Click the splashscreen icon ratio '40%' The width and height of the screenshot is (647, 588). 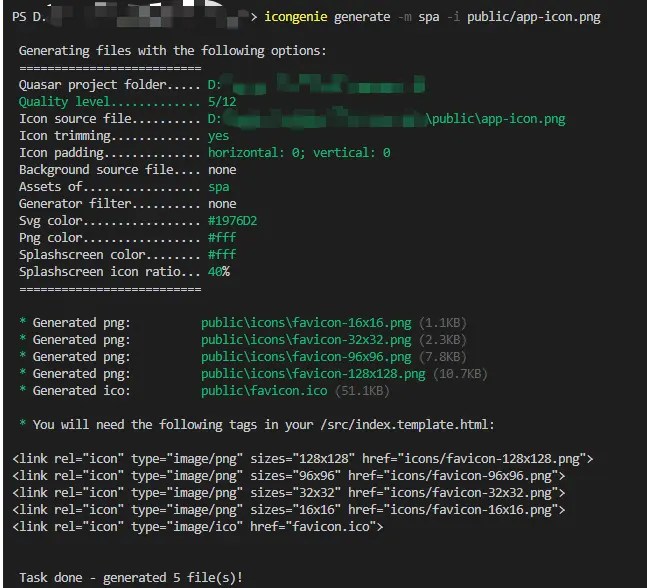tap(219, 272)
